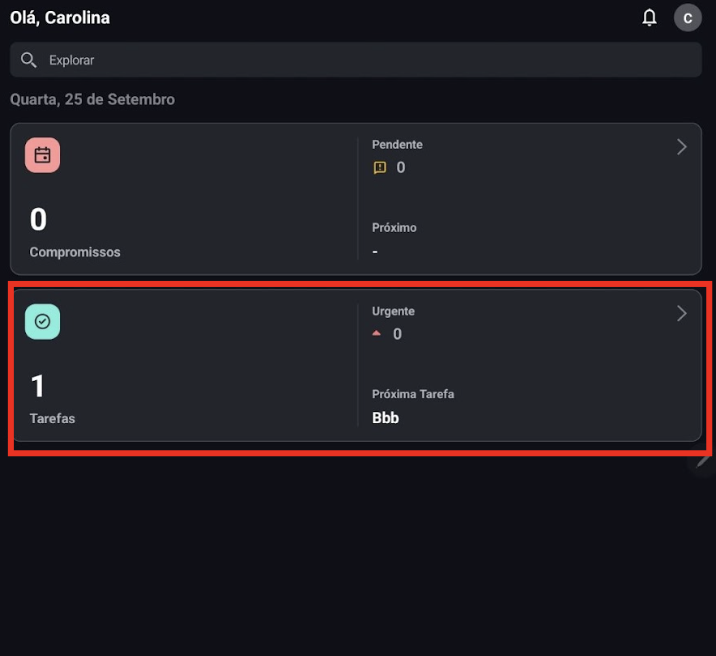
Task: Select the Urgente count section
Action: click(393, 323)
